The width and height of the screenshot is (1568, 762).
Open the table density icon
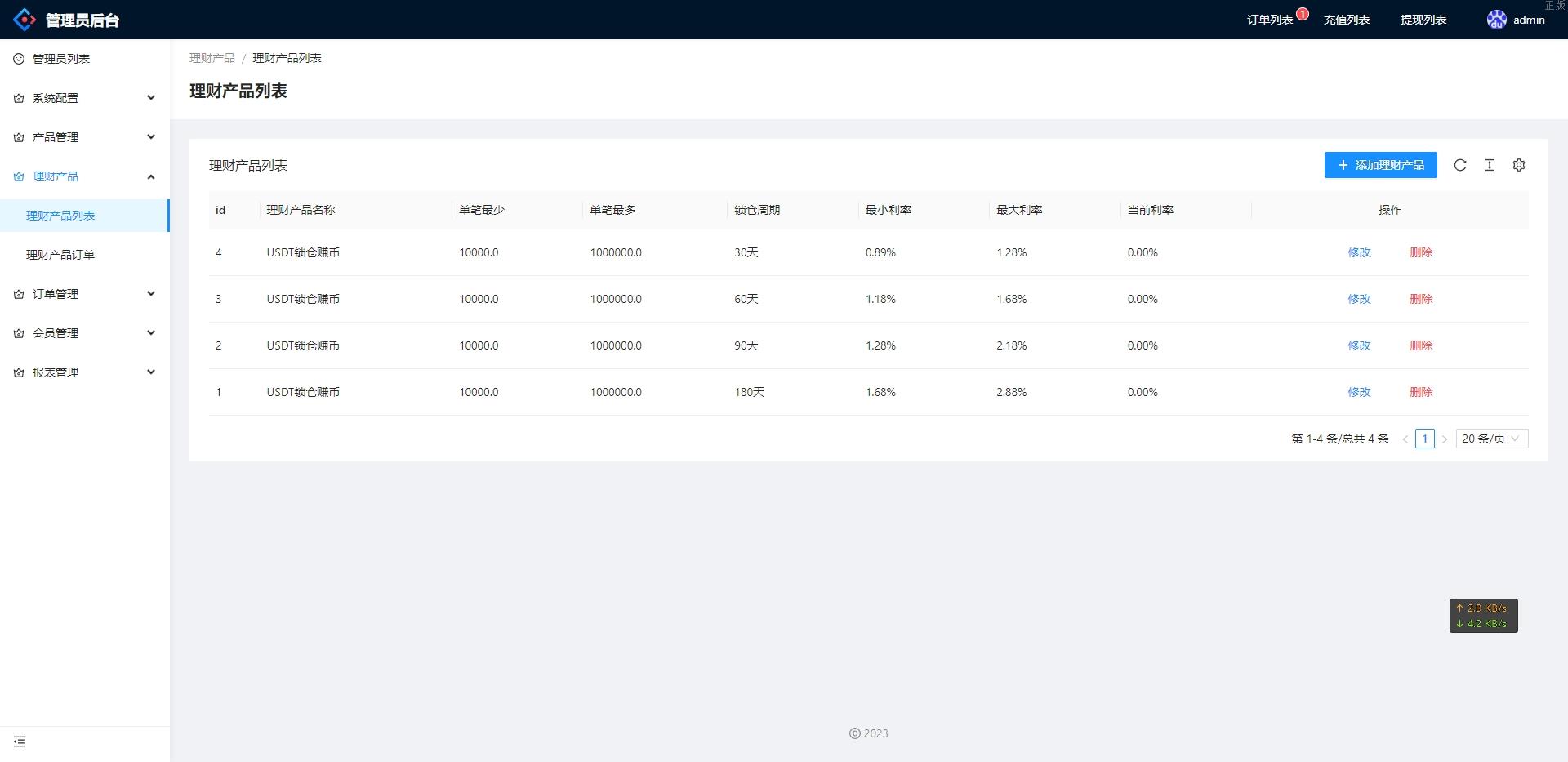tap(1490, 165)
